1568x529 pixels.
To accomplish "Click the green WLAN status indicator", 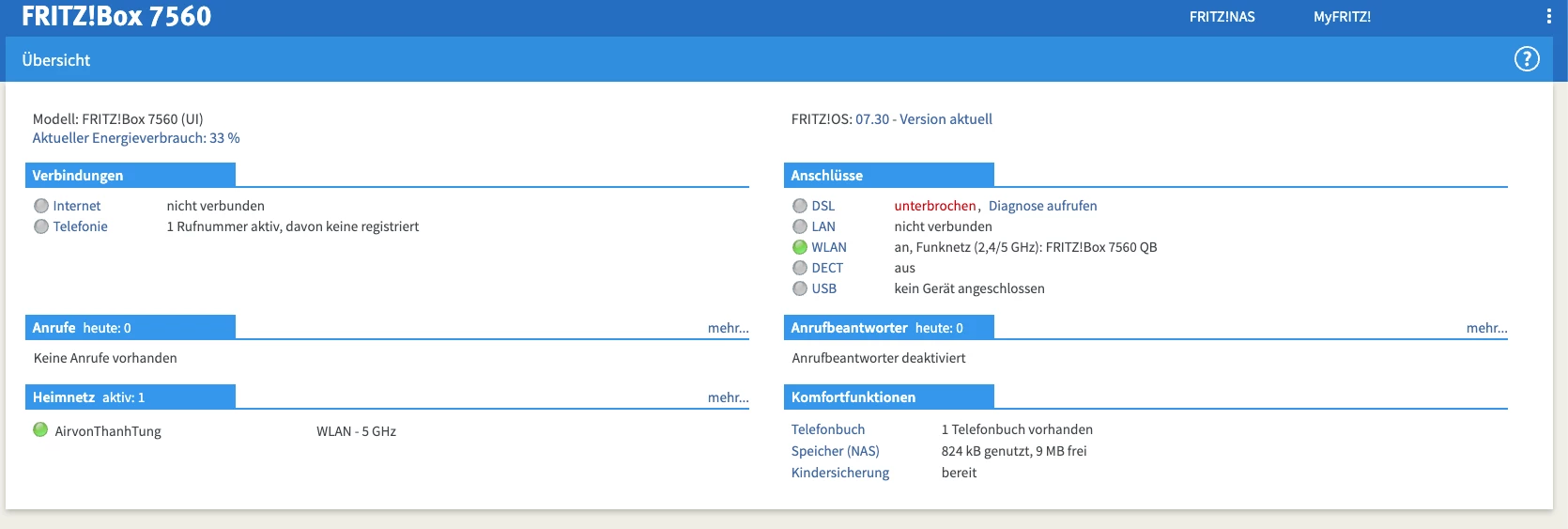I will click(800, 247).
